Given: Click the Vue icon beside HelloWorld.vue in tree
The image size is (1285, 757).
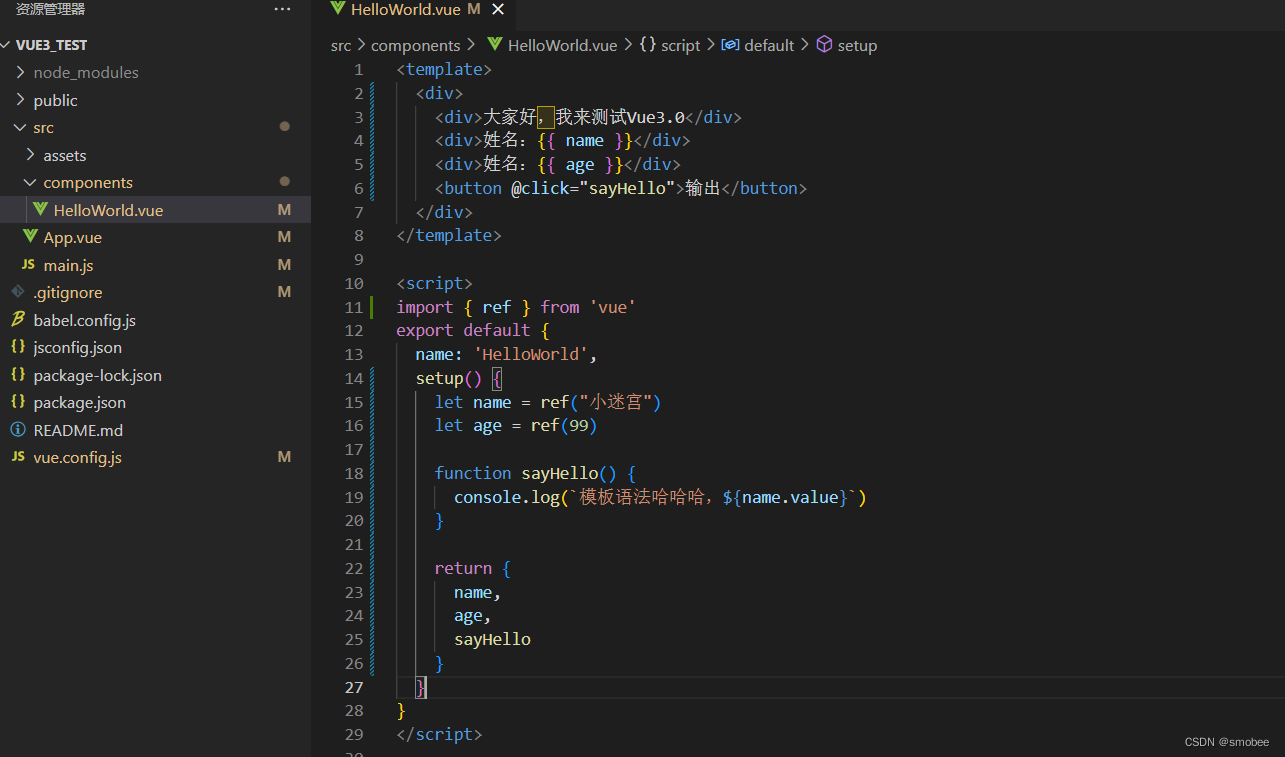Looking at the screenshot, I should pyautogui.click(x=40, y=210).
